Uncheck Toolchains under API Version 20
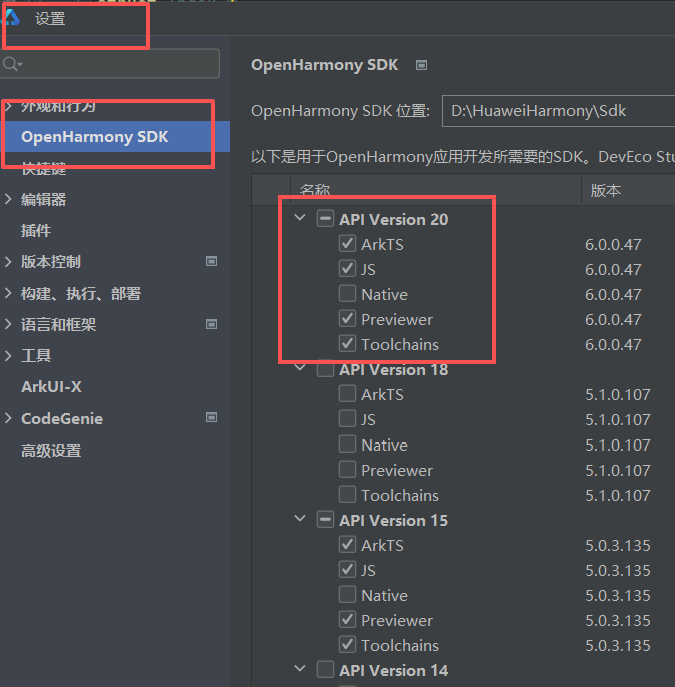 click(347, 344)
